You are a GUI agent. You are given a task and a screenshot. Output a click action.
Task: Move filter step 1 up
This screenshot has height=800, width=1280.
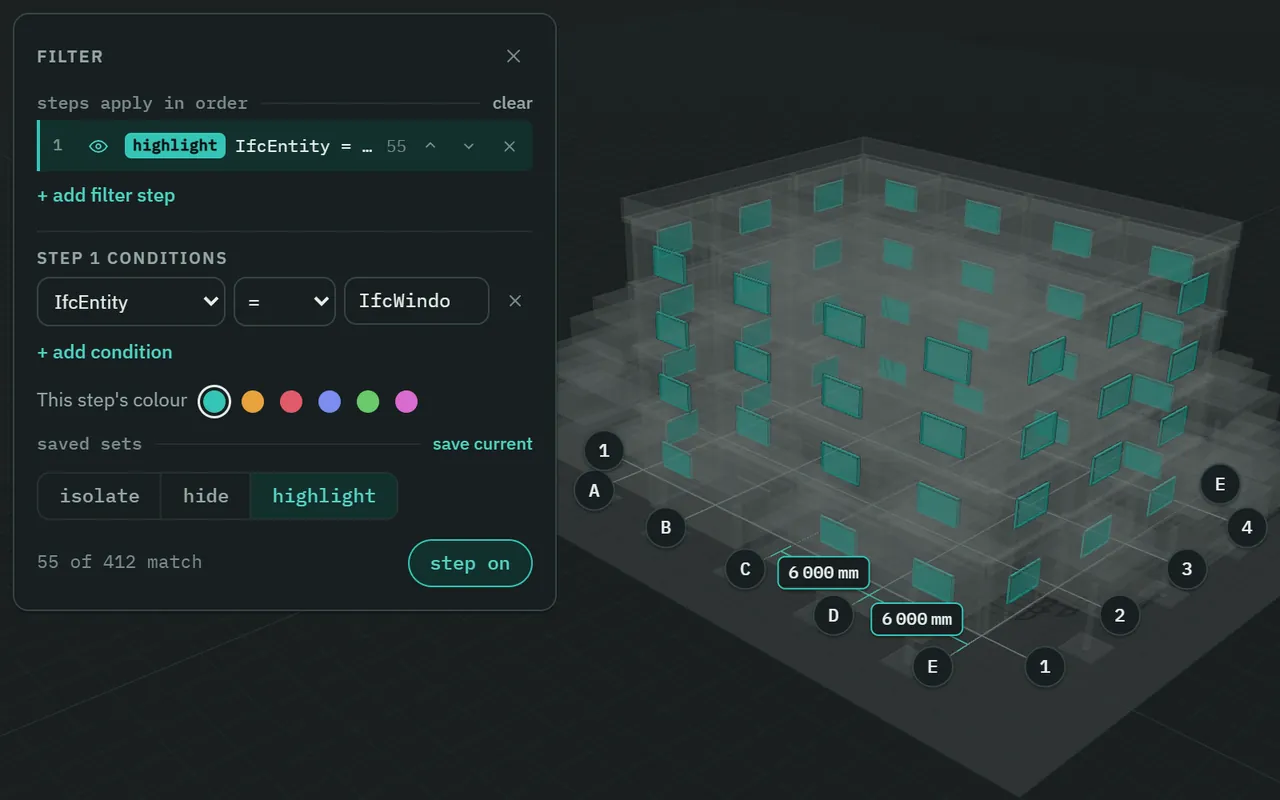point(430,146)
